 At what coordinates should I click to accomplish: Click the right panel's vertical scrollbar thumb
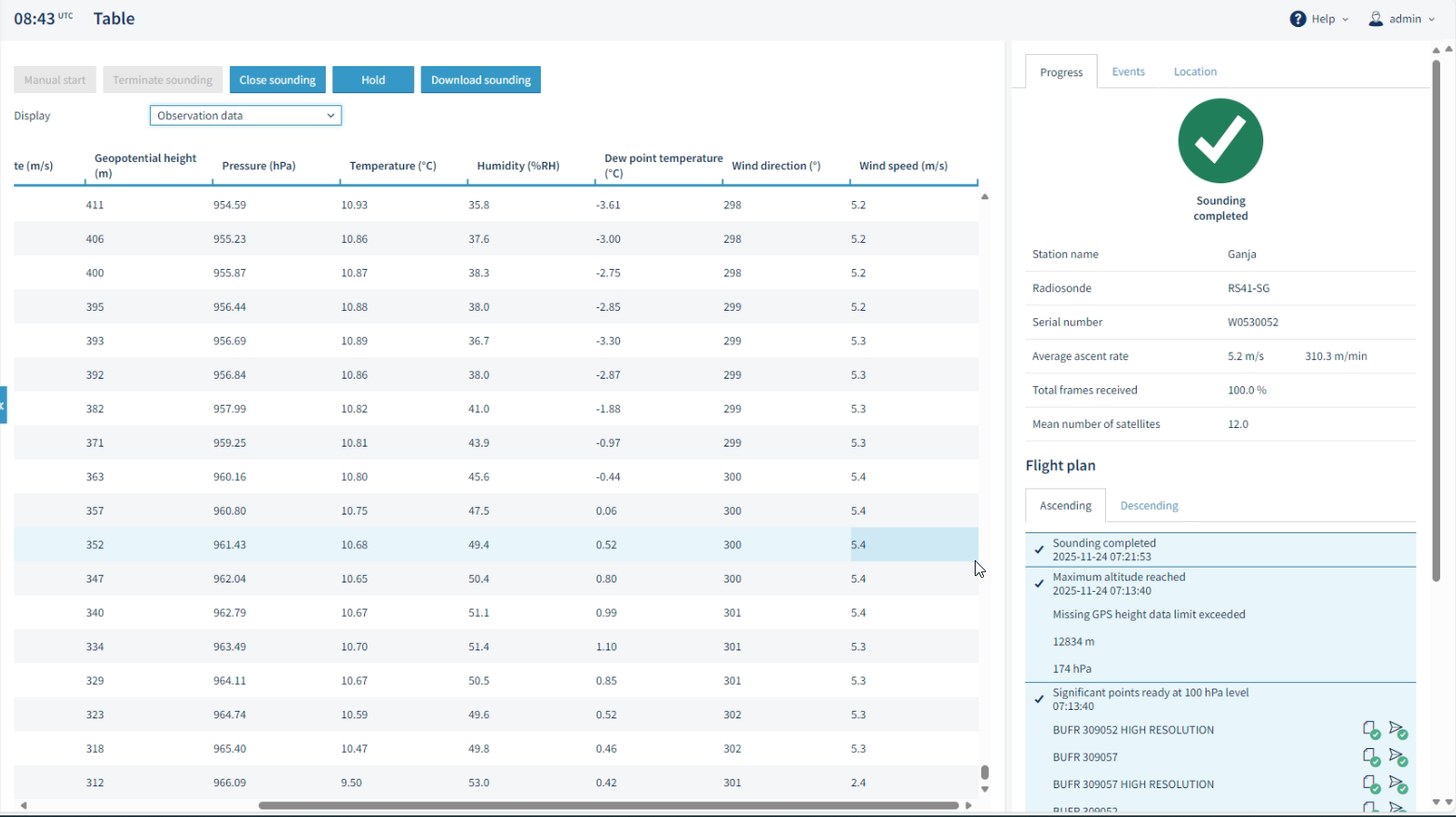click(1436, 321)
